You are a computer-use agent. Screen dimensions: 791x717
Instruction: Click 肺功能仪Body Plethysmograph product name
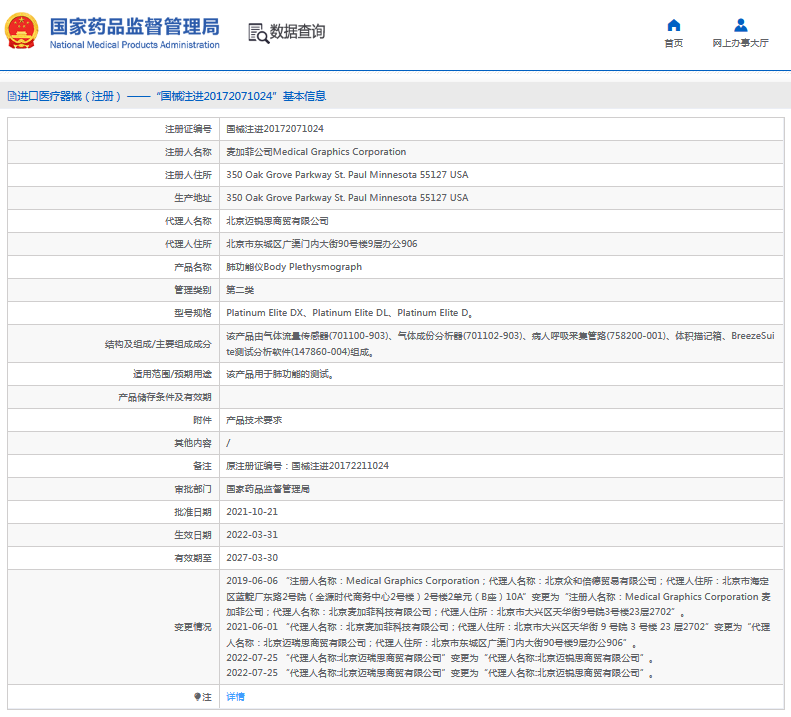(294, 267)
